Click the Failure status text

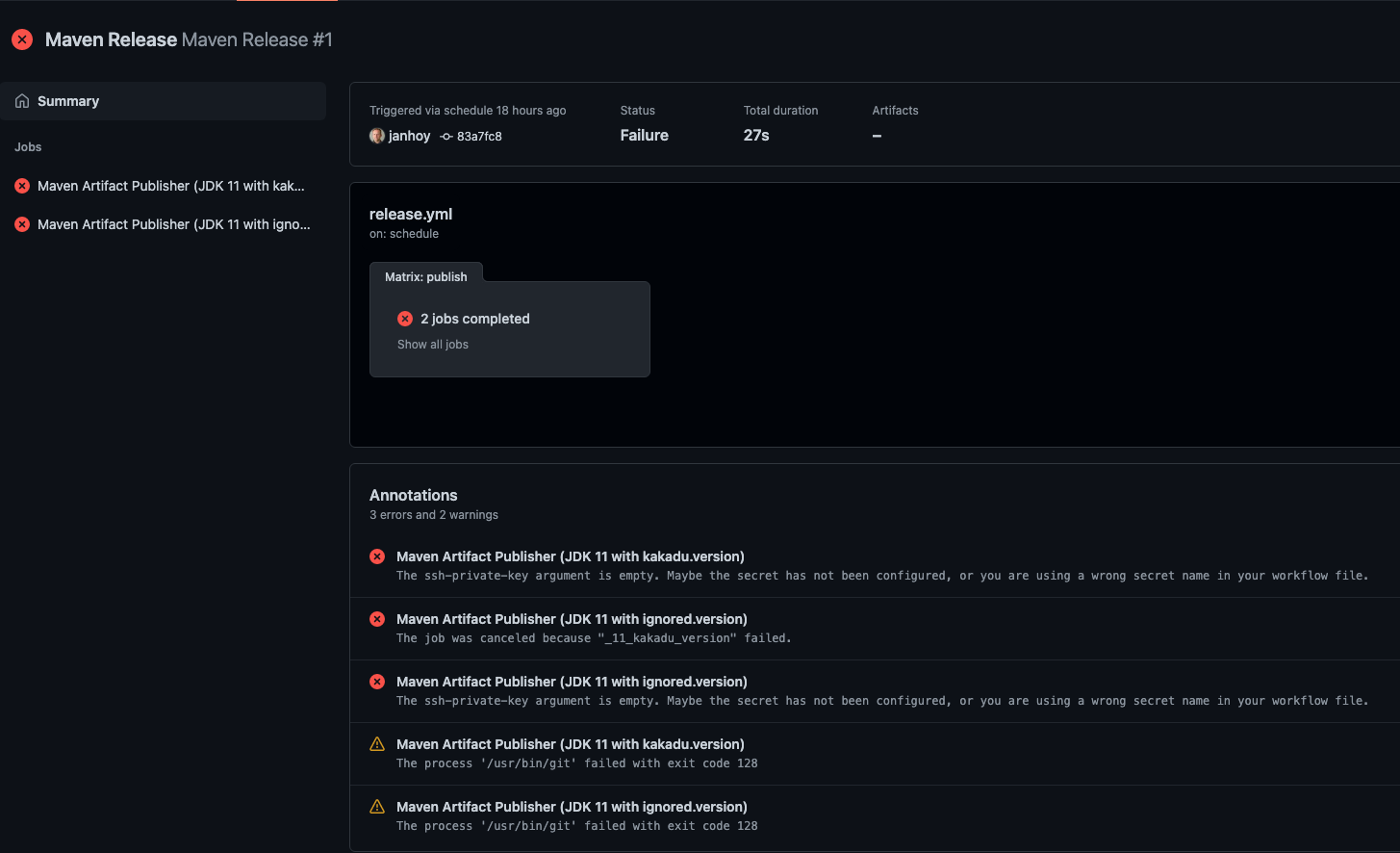tap(644, 135)
